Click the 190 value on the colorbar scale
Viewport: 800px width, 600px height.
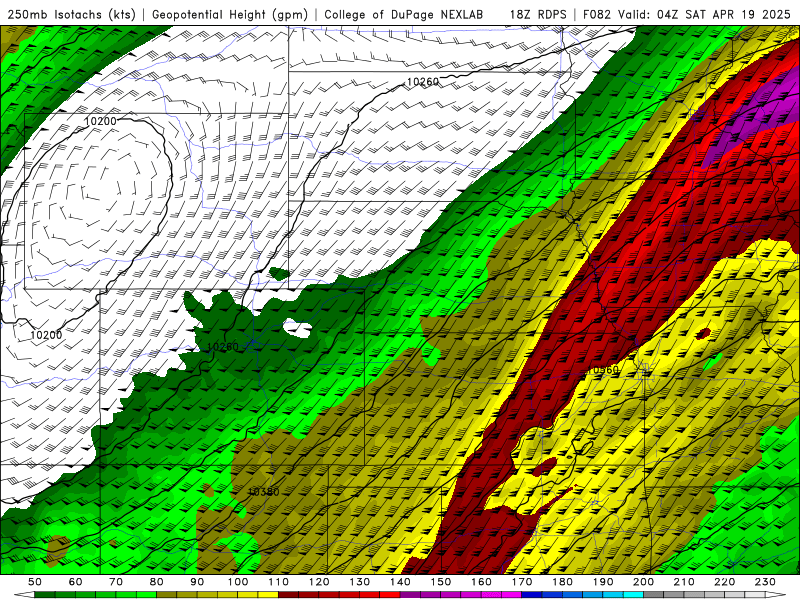(x=603, y=582)
